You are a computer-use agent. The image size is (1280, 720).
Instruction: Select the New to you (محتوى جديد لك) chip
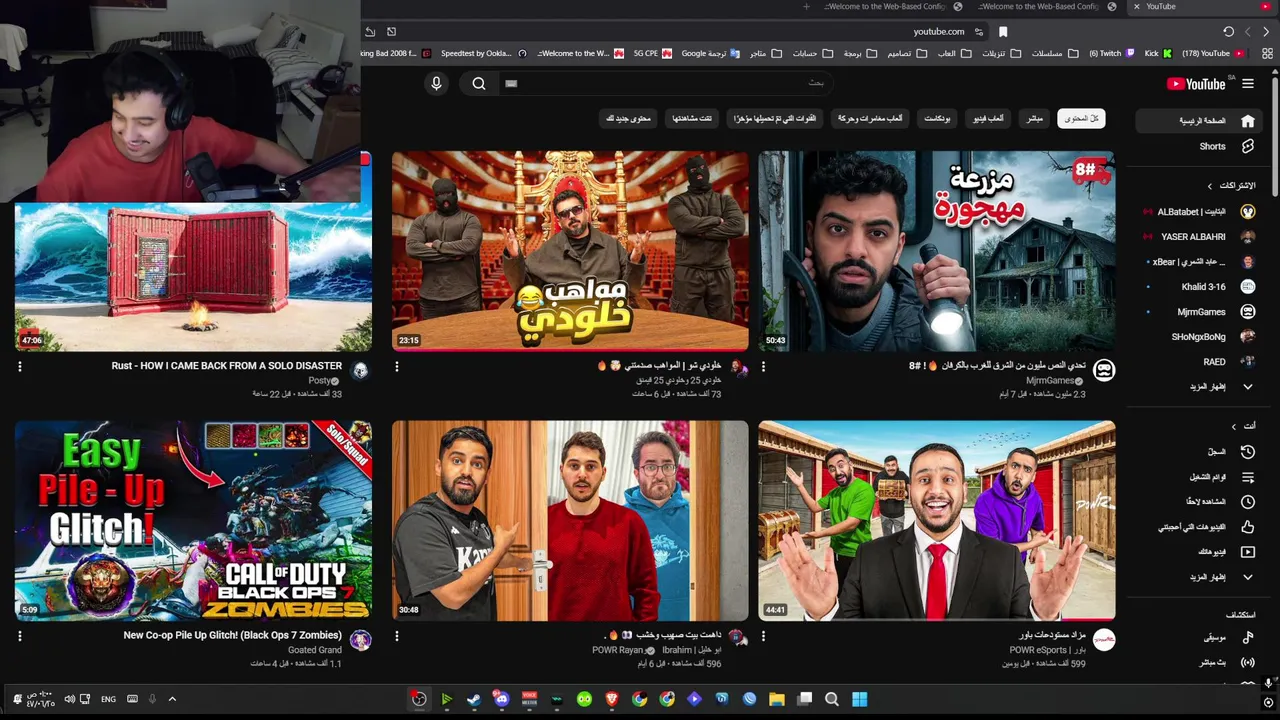tap(628, 119)
